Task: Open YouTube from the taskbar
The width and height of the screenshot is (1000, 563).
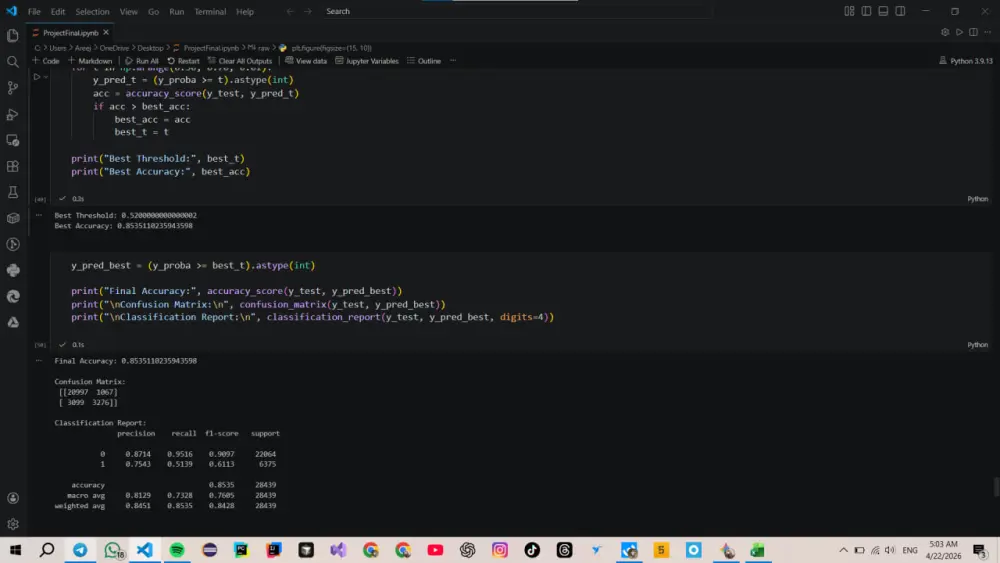Action: [x=436, y=550]
